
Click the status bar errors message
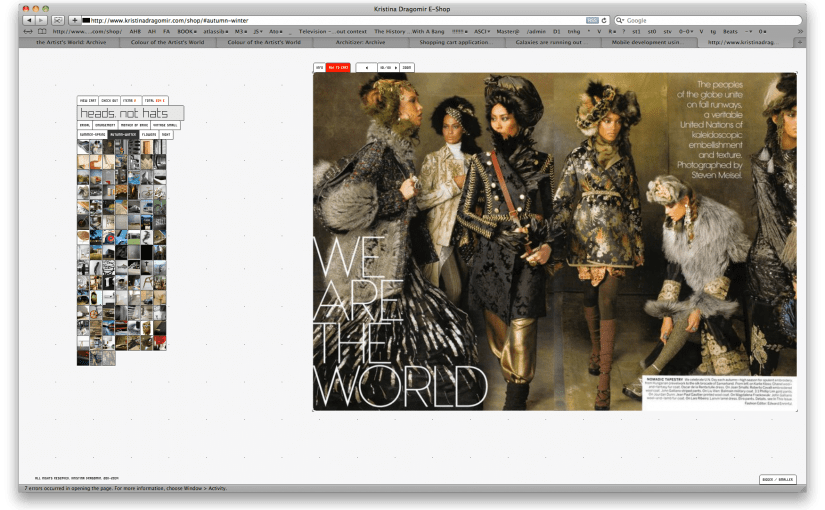tap(125, 488)
